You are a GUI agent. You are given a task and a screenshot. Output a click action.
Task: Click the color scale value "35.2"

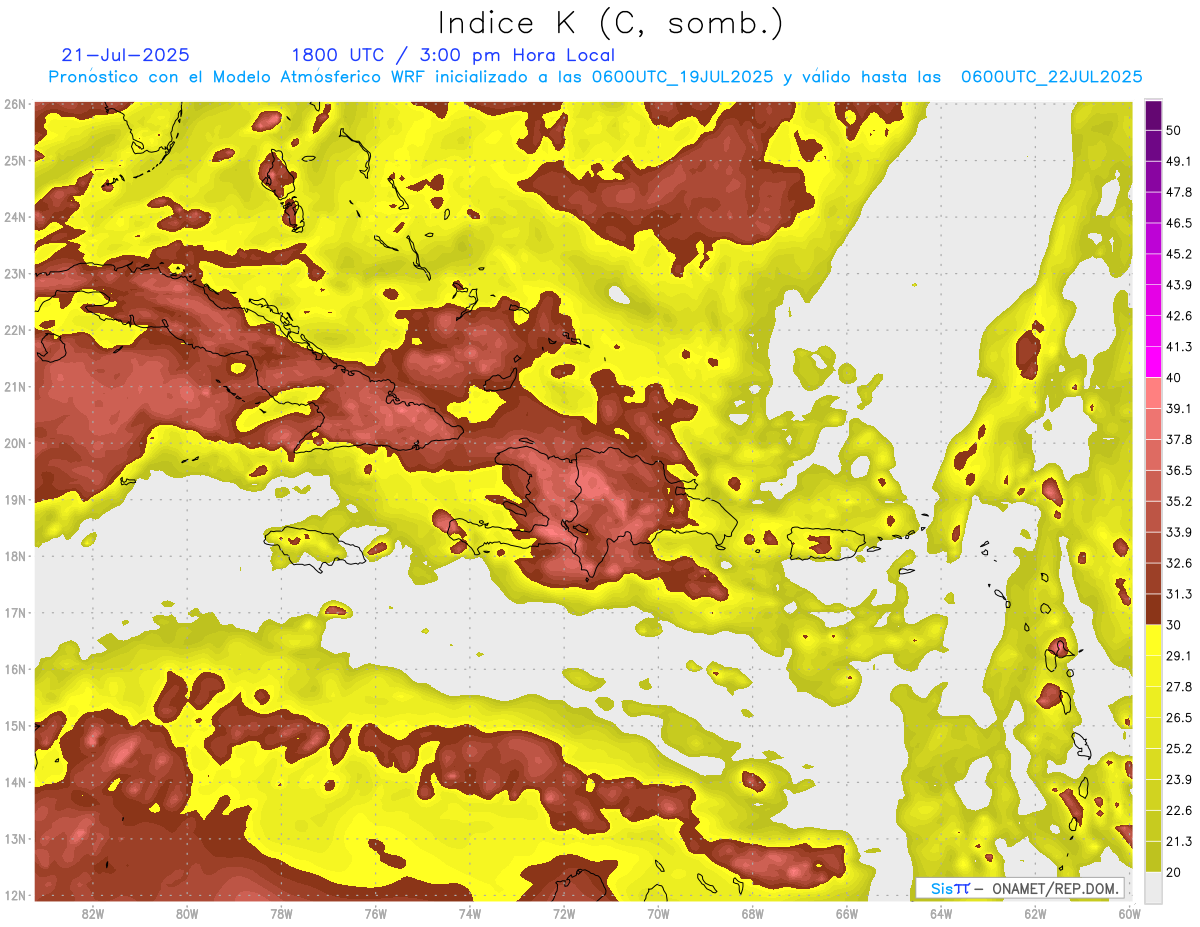(1179, 502)
